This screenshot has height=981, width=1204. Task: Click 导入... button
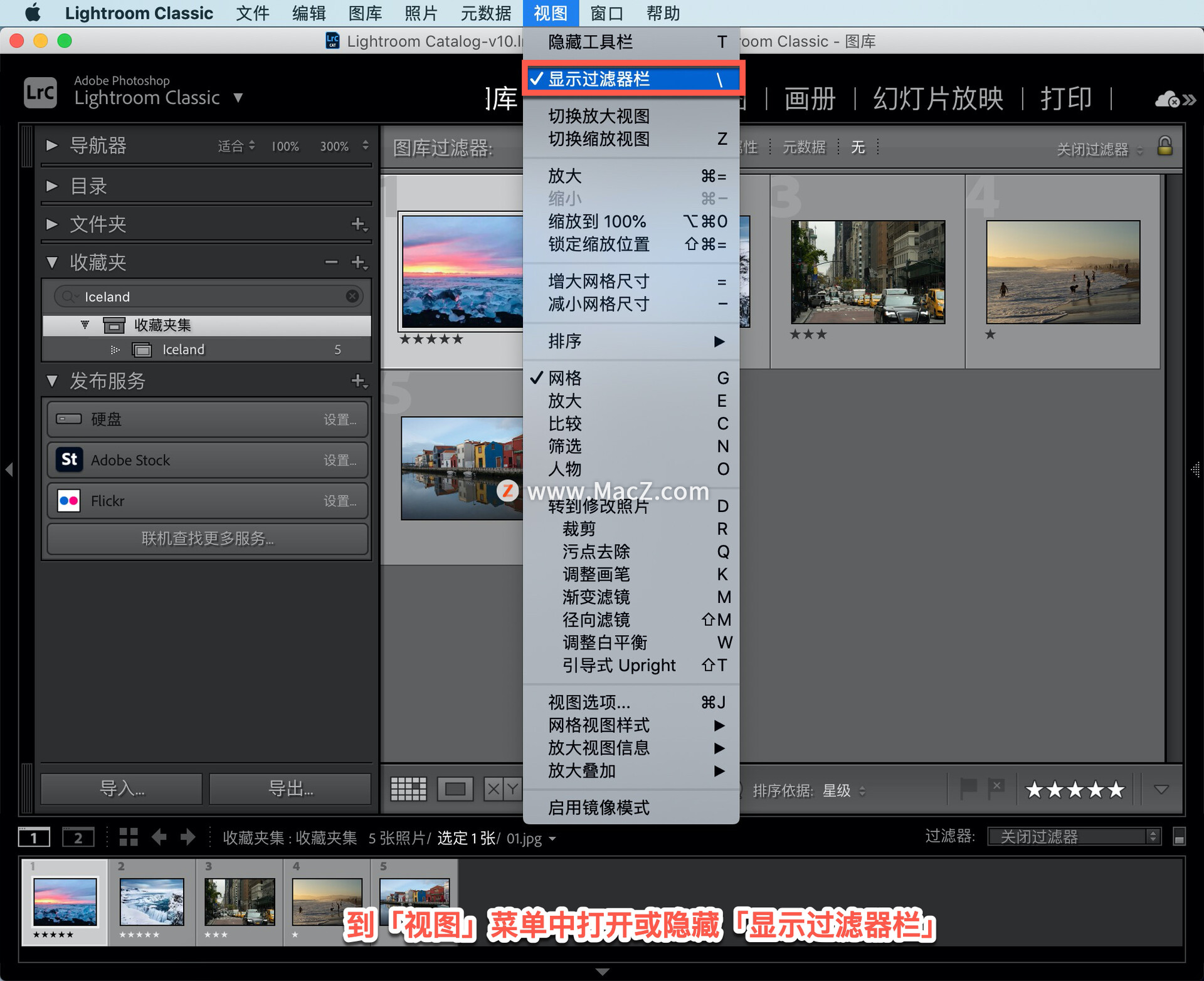[x=122, y=789]
